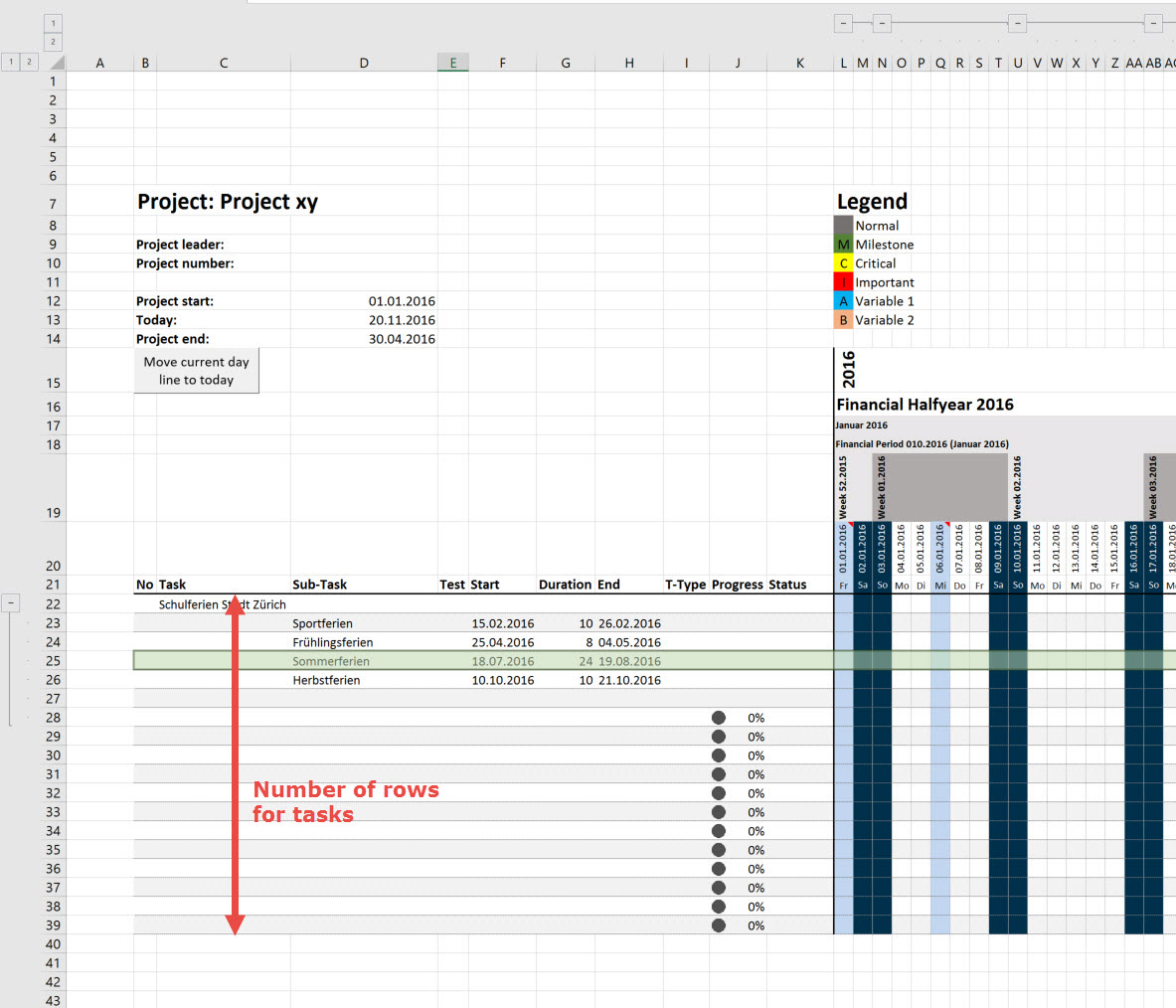1176x1008 pixels.
Task: Select the Sommerferien sub-task cell
Action: (365, 661)
